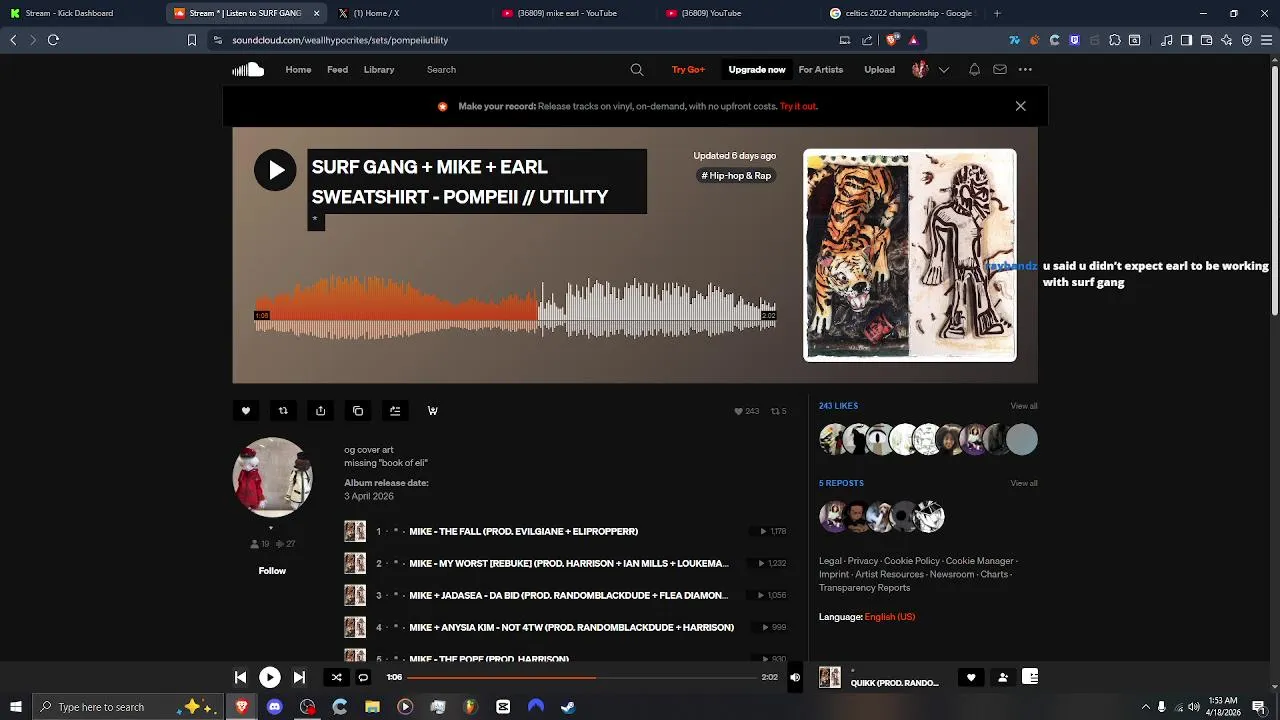Follow the artist from bottom player icon
Screen dimensions: 1280x720
(x=1002, y=677)
